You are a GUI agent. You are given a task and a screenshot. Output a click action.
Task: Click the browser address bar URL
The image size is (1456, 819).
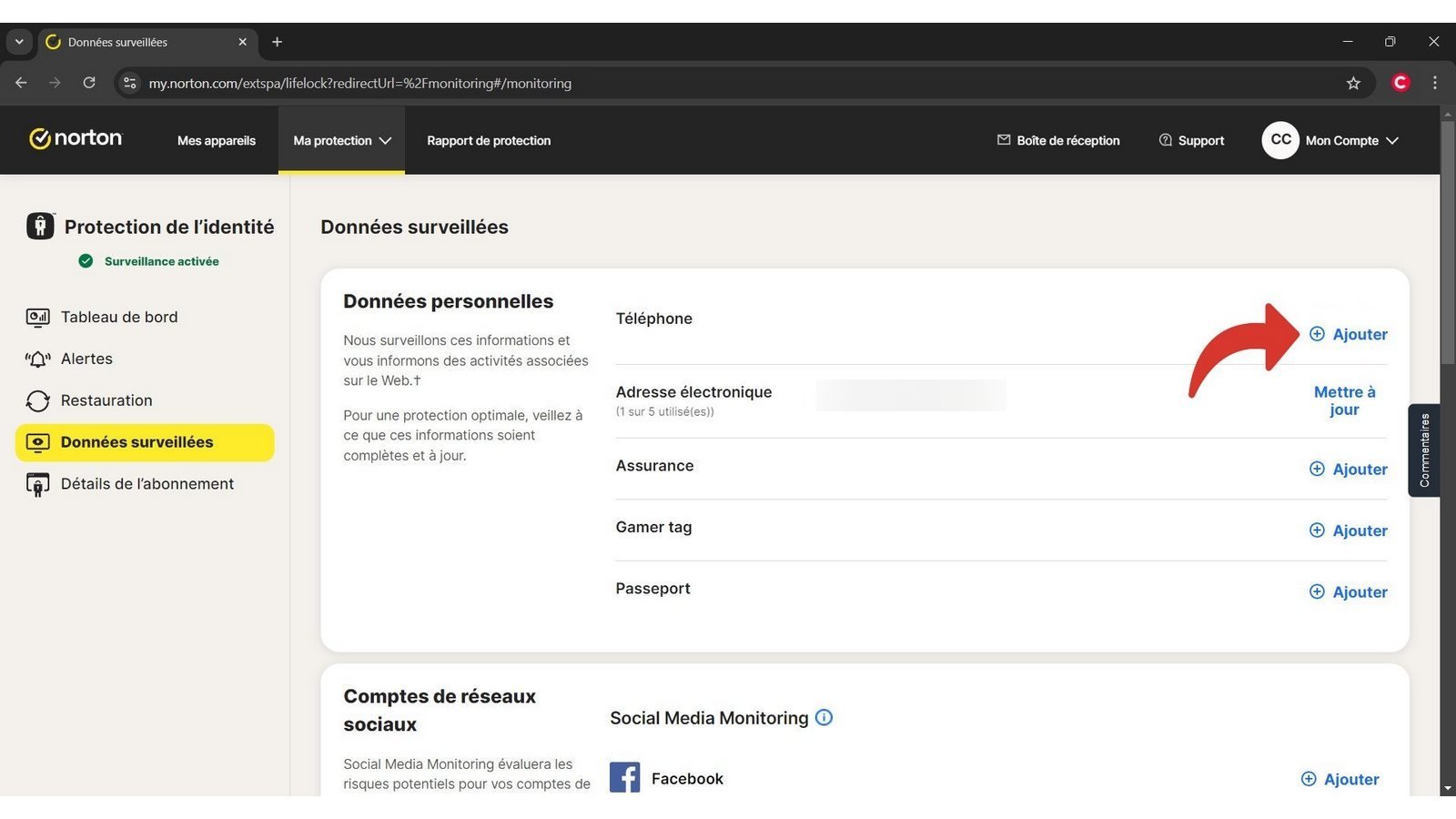coord(360,83)
